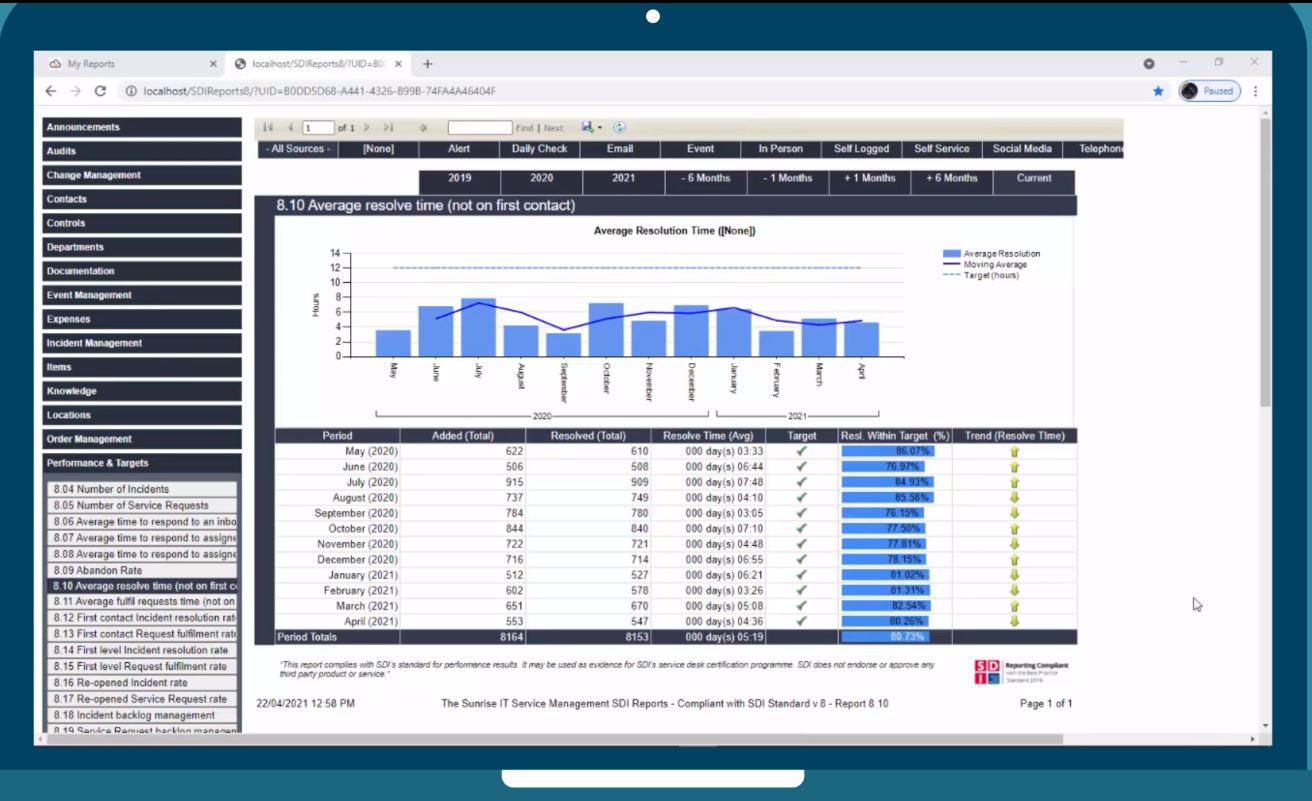1312x801 pixels.
Task: Filter by Social Media source
Action: (1022, 149)
